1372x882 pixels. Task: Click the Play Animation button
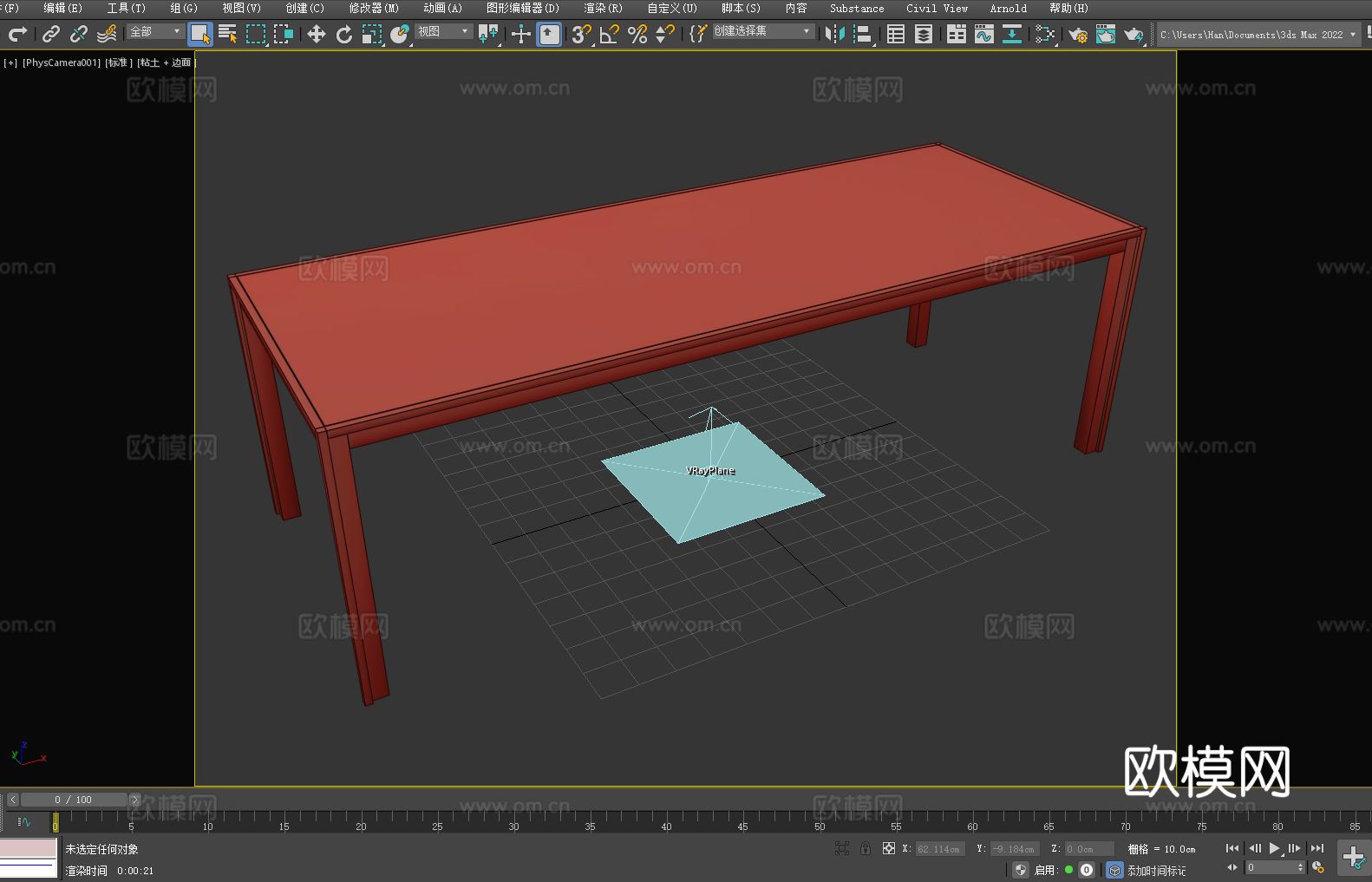click(1274, 848)
